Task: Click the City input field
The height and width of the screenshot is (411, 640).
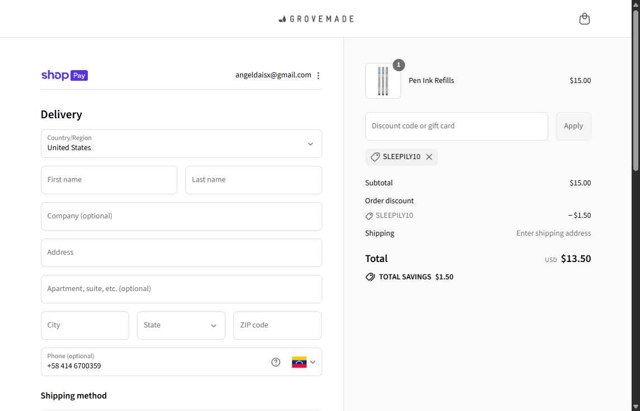Action: 85,325
